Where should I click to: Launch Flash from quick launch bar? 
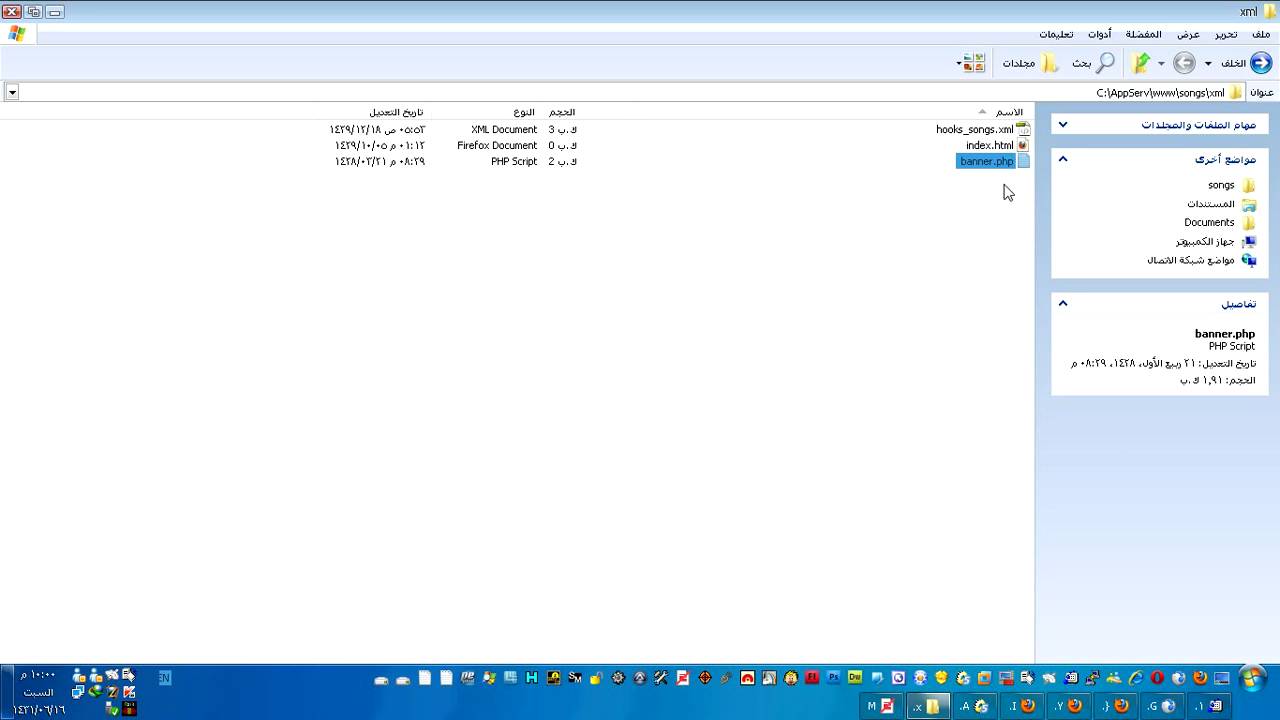(812, 678)
